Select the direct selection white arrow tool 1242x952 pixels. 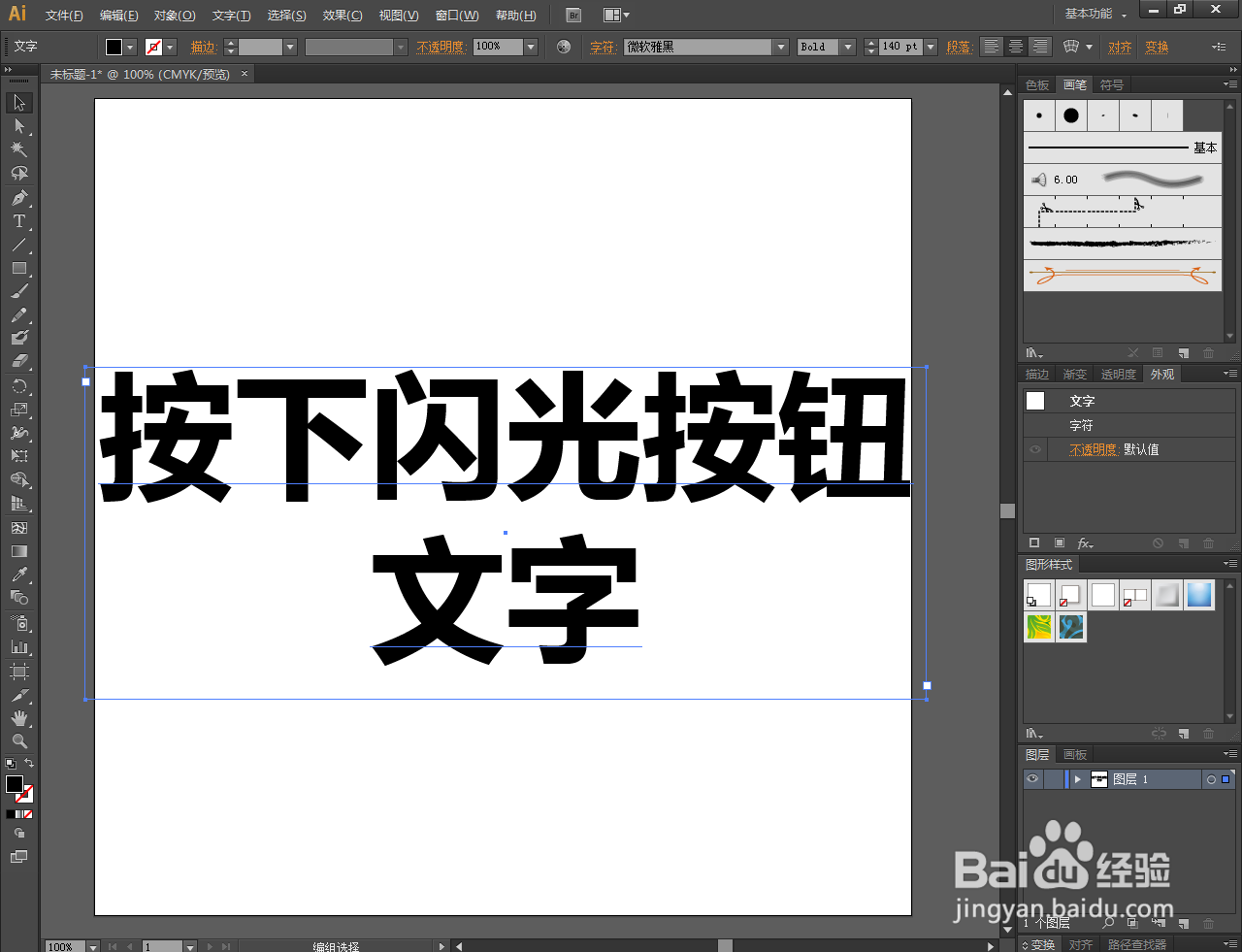coord(18,125)
